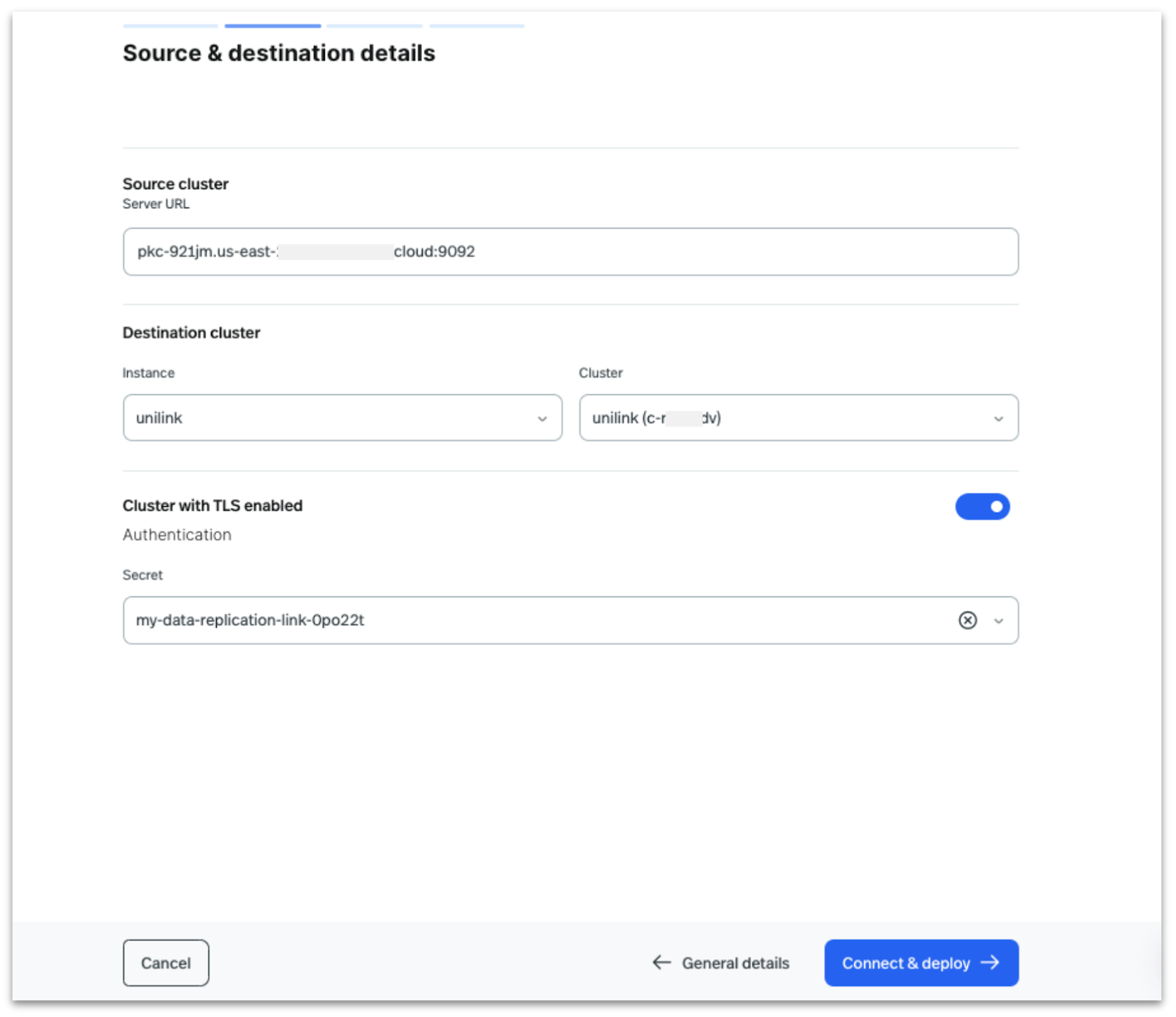Image resolution: width=1176 pixels, height=1017 pixels.
Task: Click the arrow icon on Connect & deploy
Action: (990, 962)
